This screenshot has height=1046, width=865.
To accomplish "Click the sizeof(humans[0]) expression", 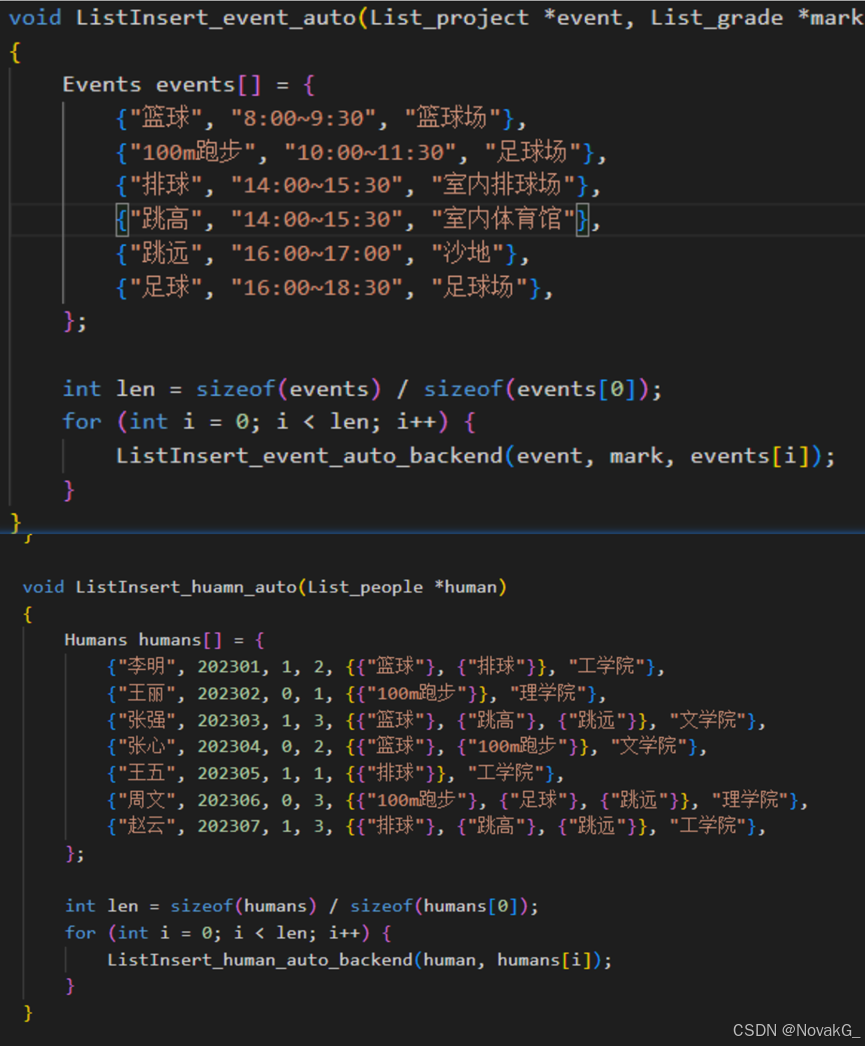I will click(x=438, y=907).
